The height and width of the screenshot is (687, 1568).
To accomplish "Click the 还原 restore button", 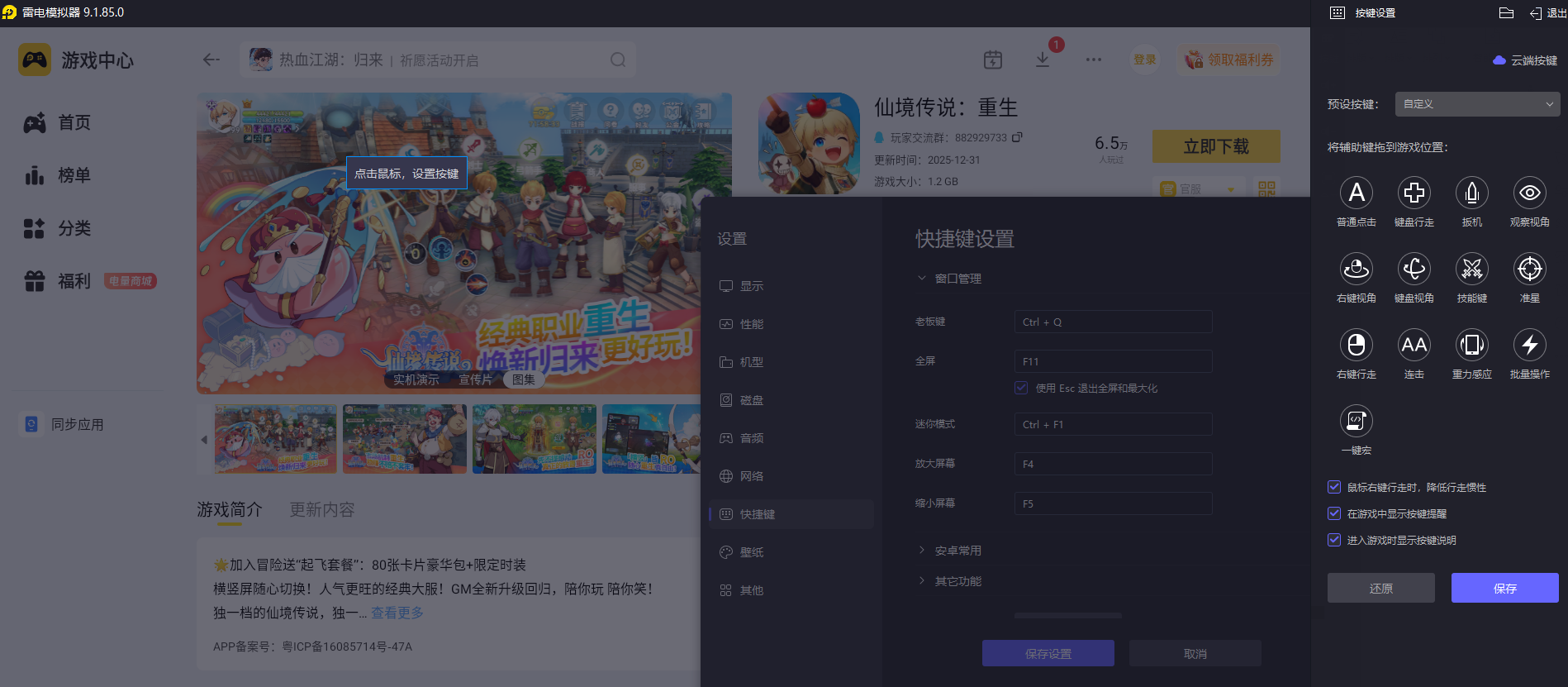I will 1381,589.
